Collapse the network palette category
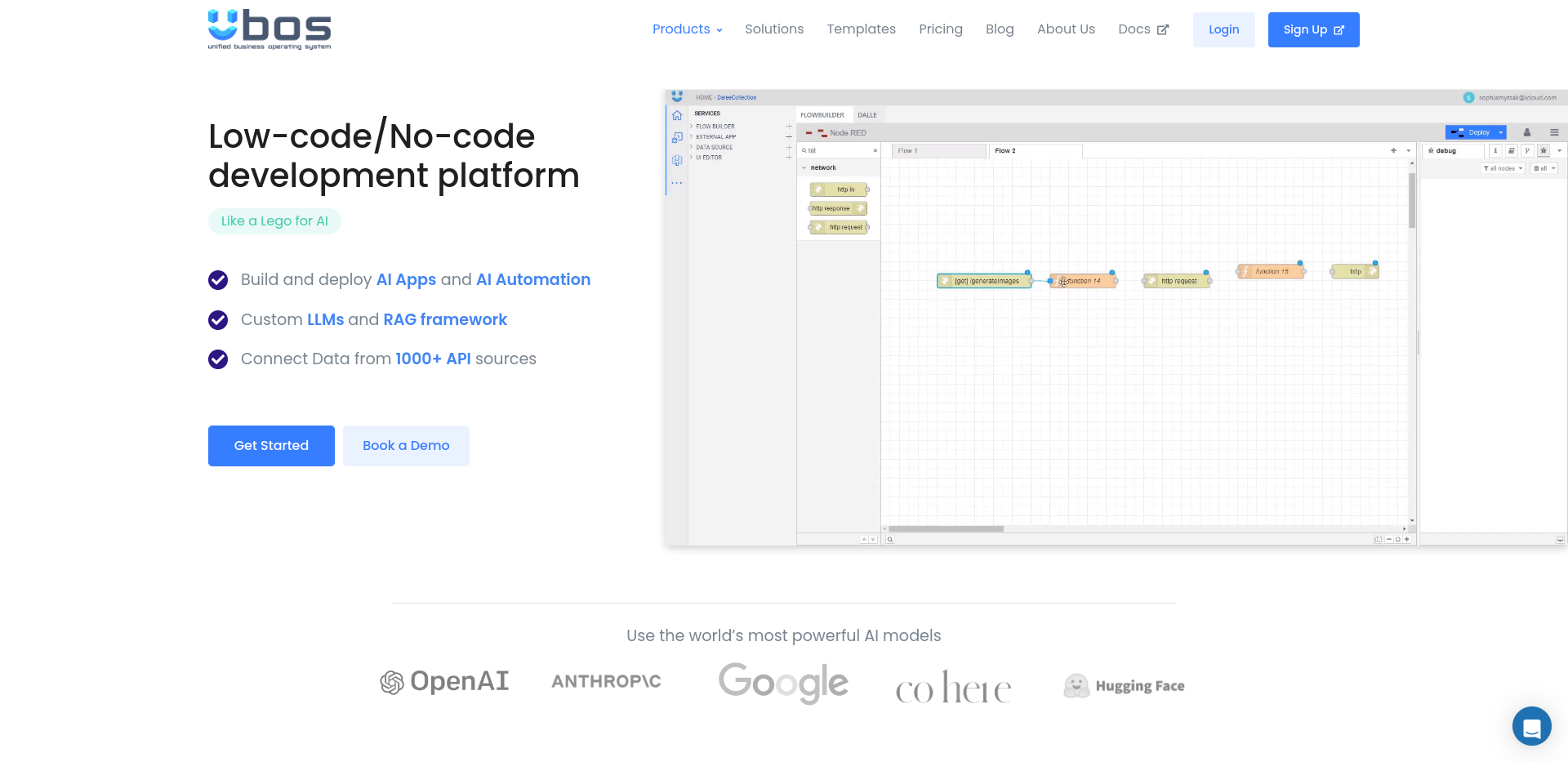This screenshot has height=762, width=1568. point(804,167)
